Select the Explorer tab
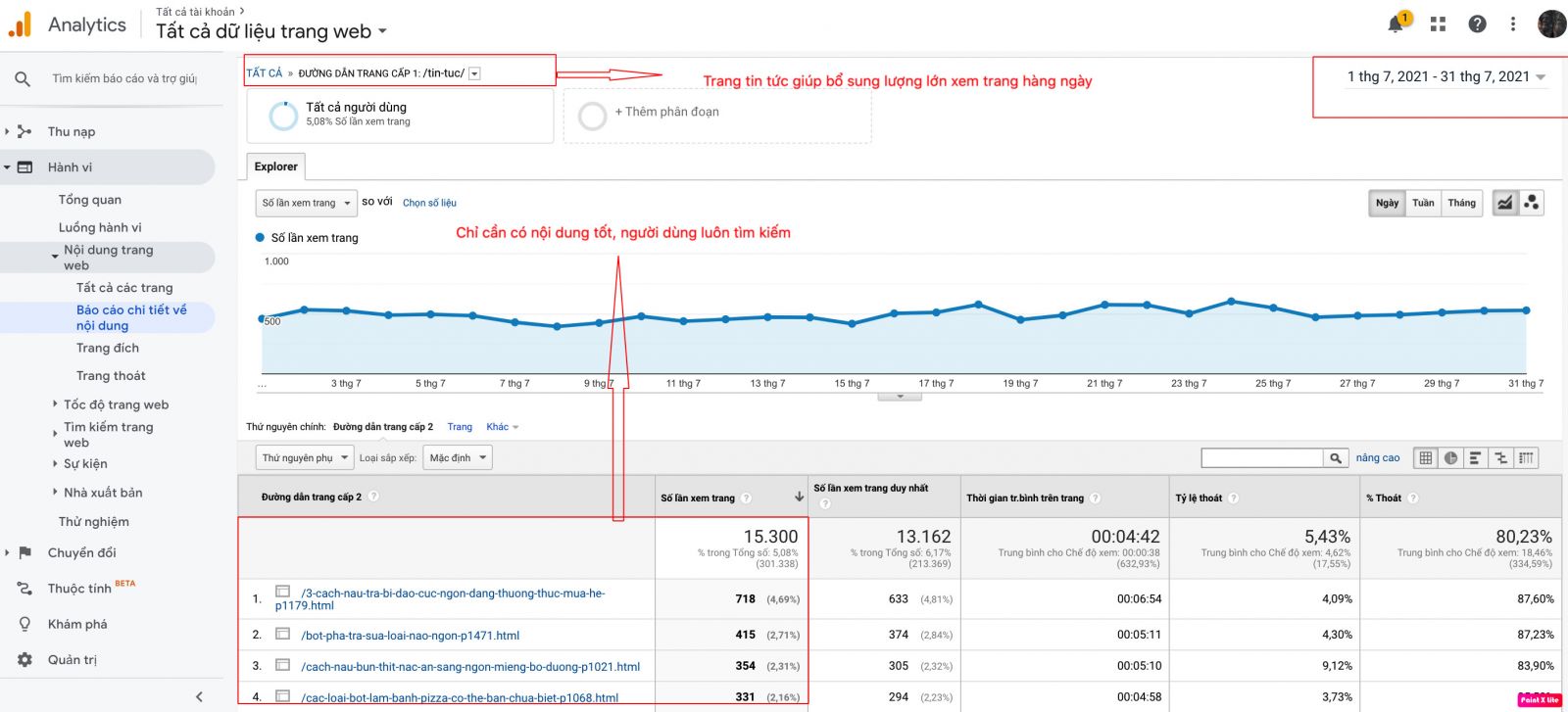1568x712 pixels. pyautogui.click(x=275, y=166)
